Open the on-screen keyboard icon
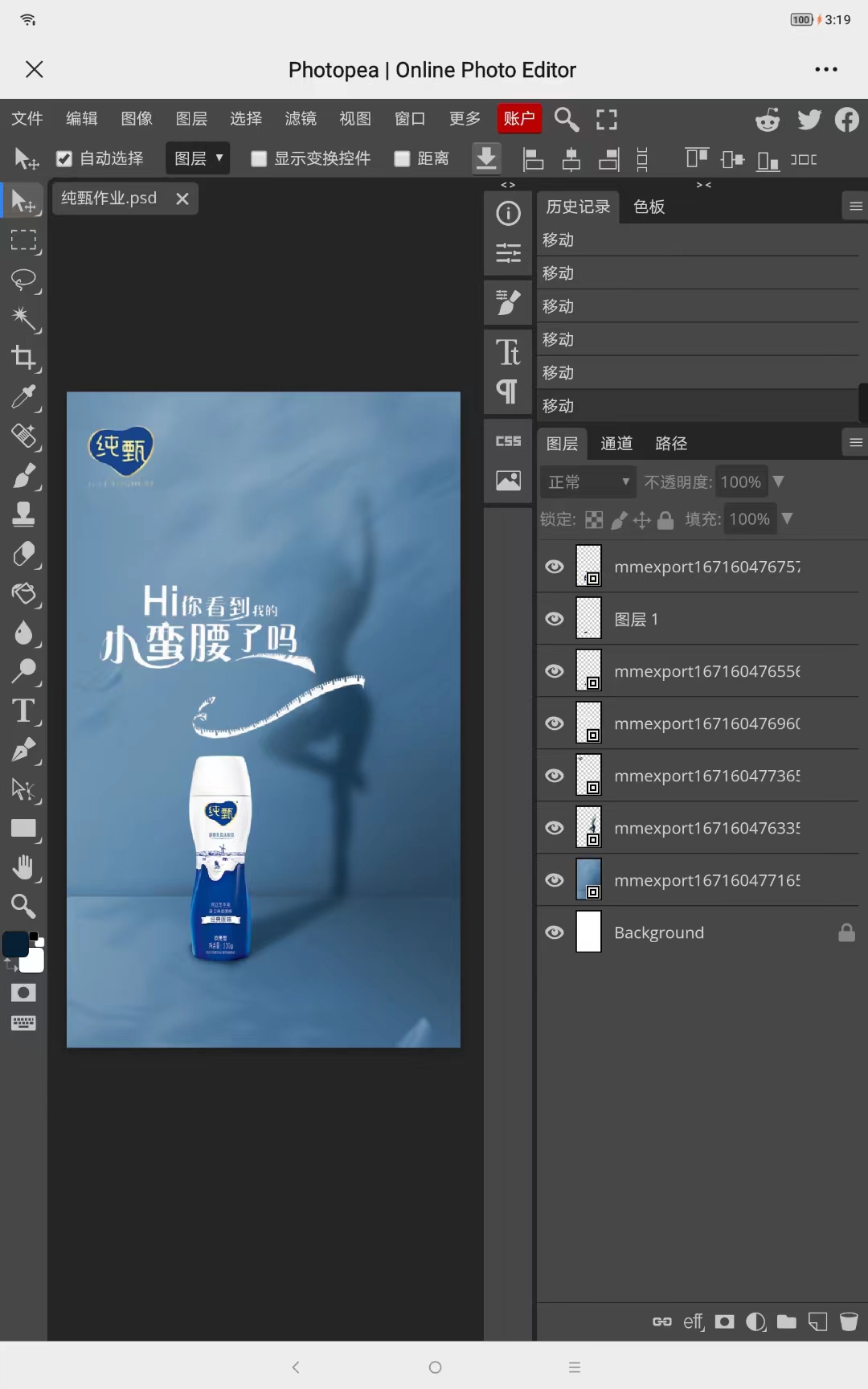868x1389 pixels. [x=23, y=1023]
